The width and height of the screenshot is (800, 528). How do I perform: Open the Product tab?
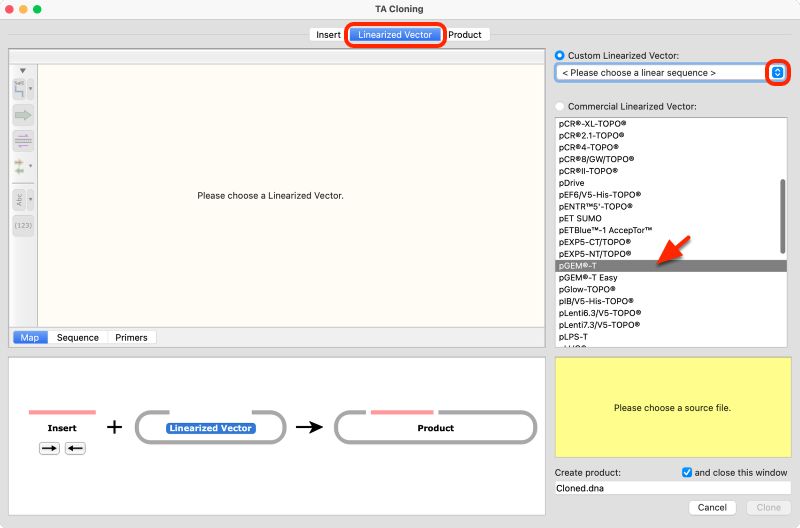(465, 35)
